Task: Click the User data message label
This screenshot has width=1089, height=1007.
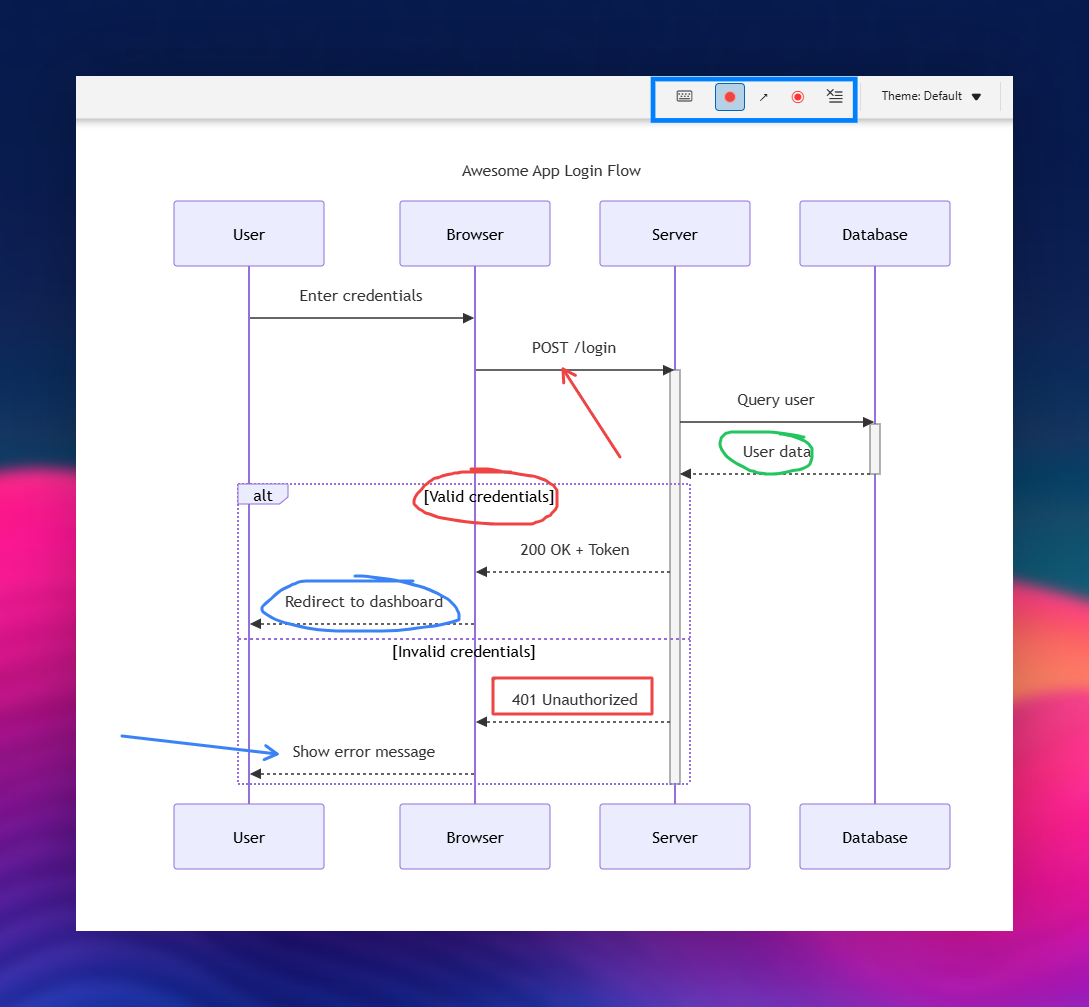Action: pyautogui.click(x=776, y=452)
